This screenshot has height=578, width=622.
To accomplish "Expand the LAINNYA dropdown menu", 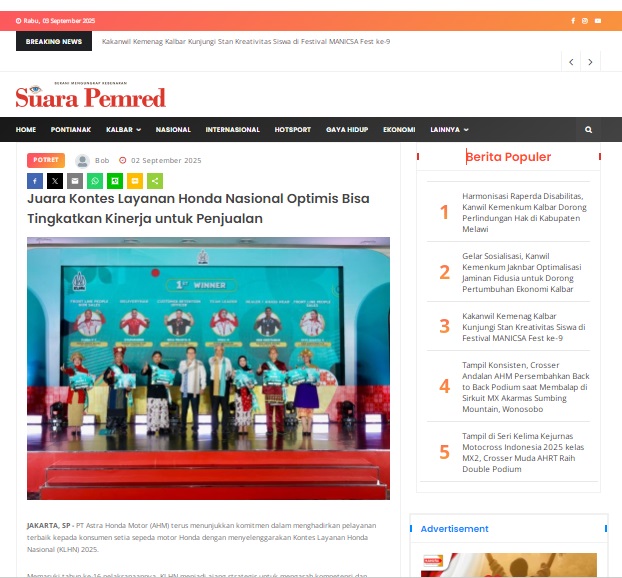I will [449, 130].
